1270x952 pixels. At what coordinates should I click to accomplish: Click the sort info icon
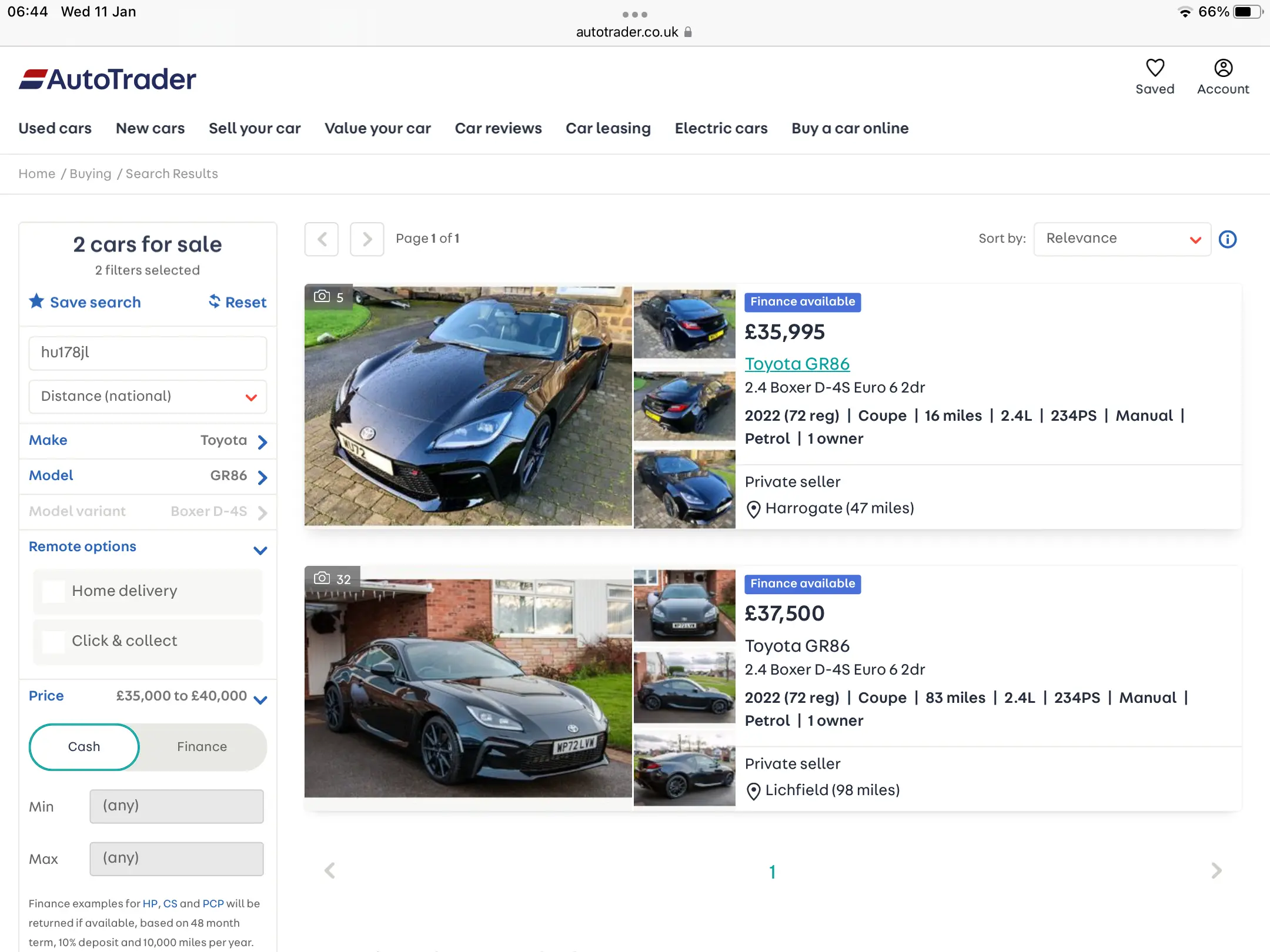click(x=1228, y=239)
